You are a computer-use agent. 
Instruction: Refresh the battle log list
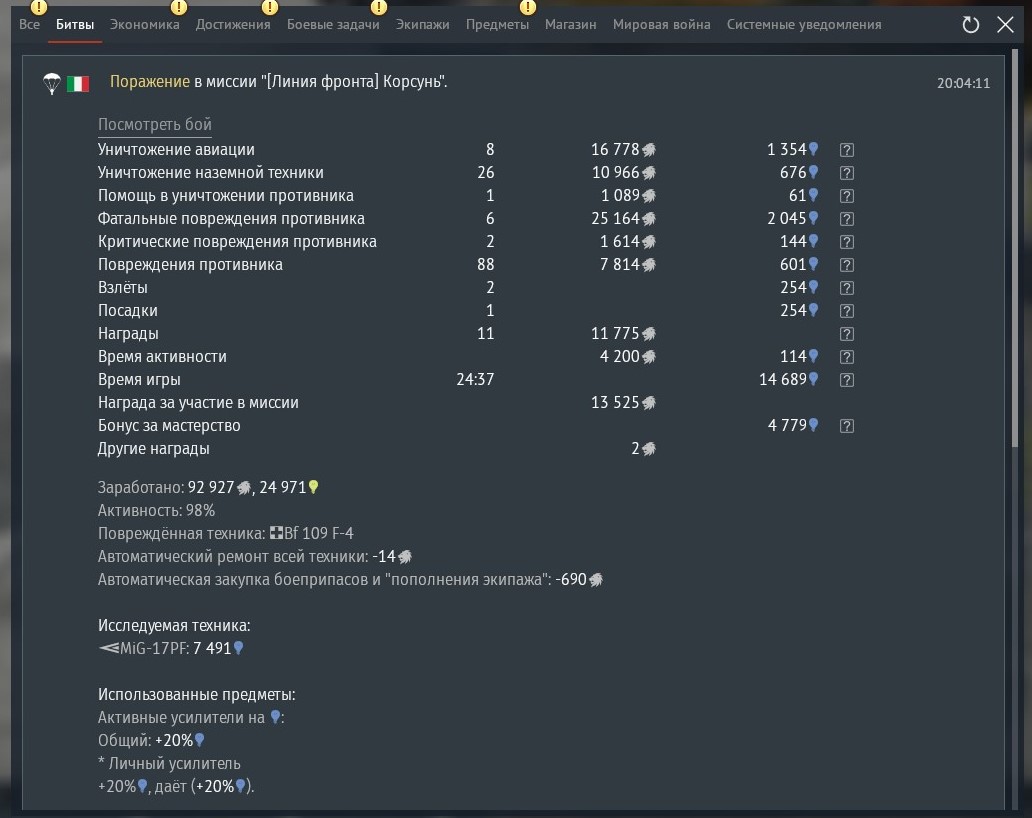971,25
